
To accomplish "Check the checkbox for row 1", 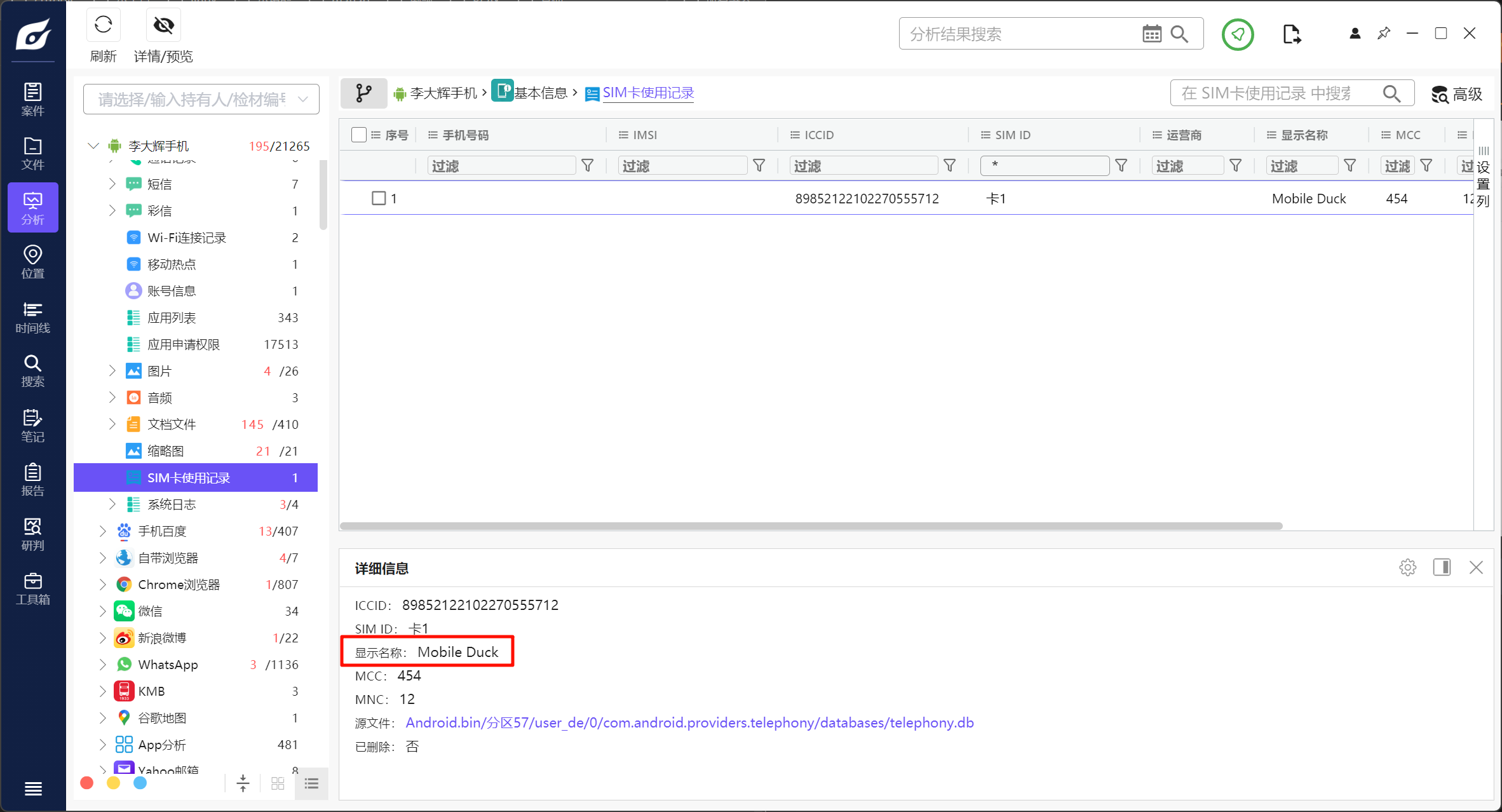I will coord(379,198).
